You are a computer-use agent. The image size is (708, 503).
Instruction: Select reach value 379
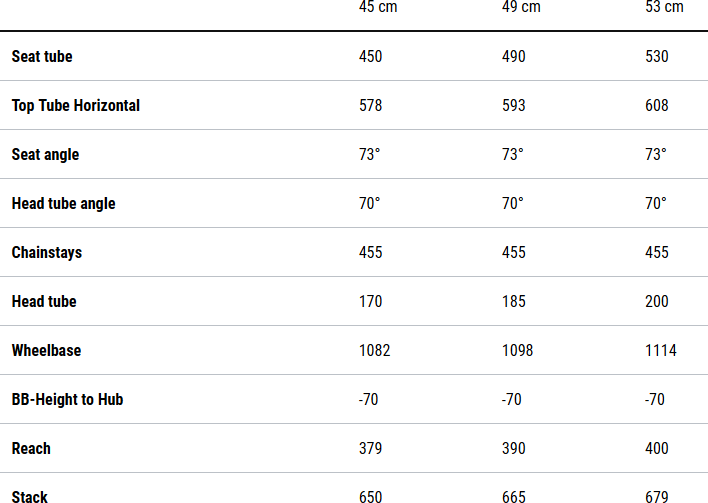[x=371, y=449]
